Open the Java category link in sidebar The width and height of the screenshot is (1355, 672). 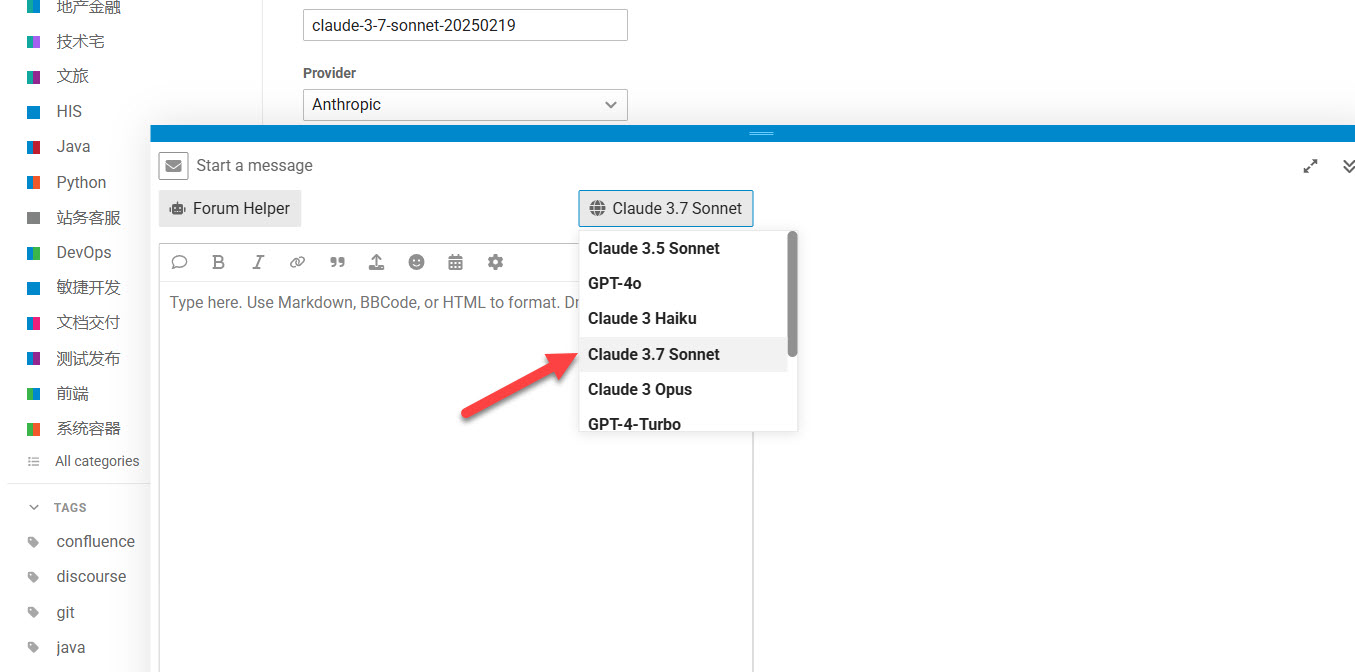click(73, 147)
